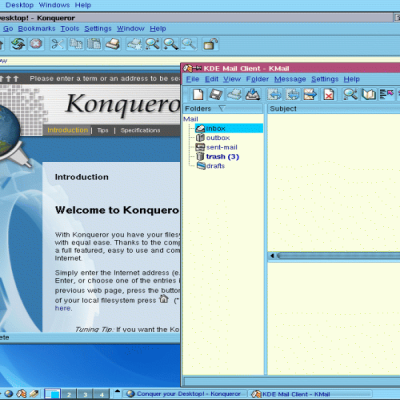The image size is (400, 400).
Task: Open the top desktop bar Help menu
Action: pyautogui.click(x=83, y=5)
